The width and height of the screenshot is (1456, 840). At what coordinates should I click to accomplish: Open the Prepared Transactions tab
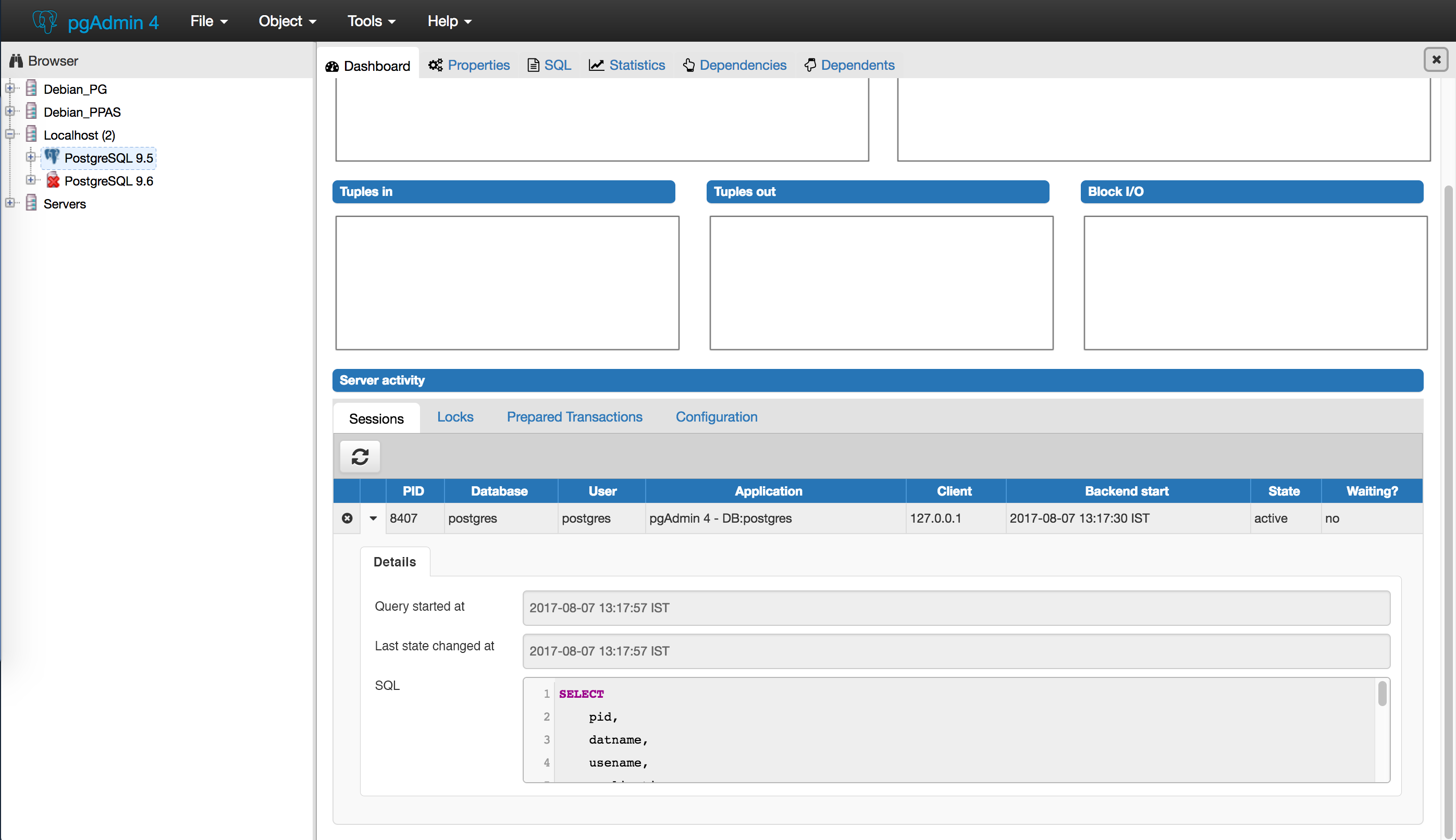tap(574, 417)
